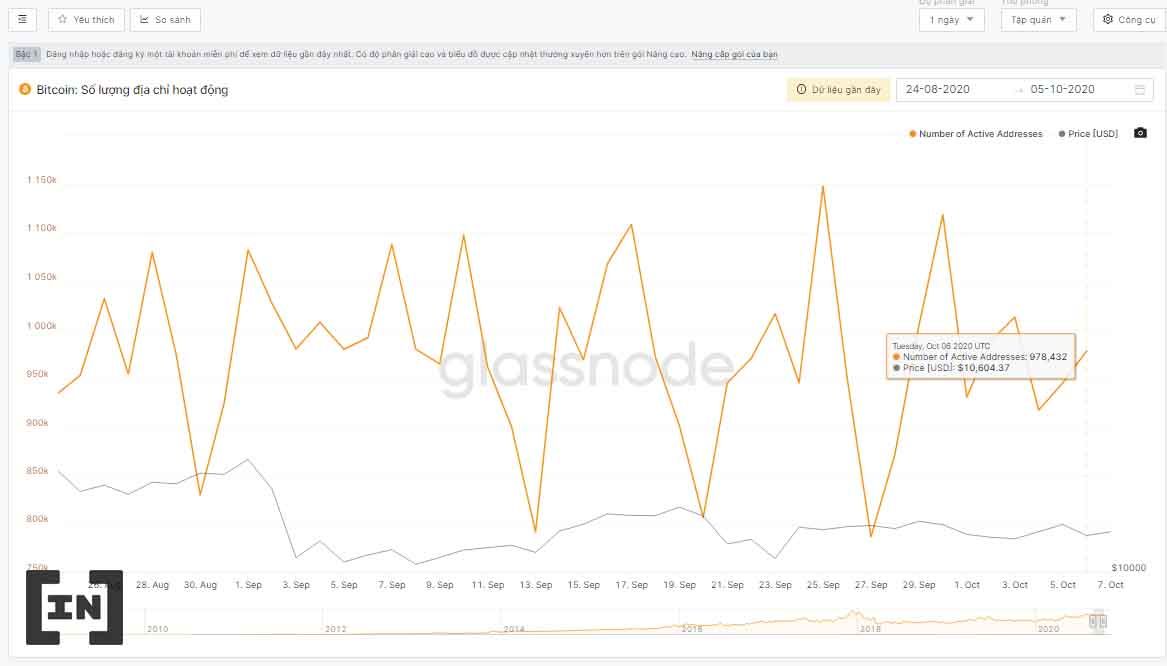Image resolution: width=1167 pixels, height=666 pixels.
Task: Open the So sánh compare button
Action: click(x=165, y=19)
